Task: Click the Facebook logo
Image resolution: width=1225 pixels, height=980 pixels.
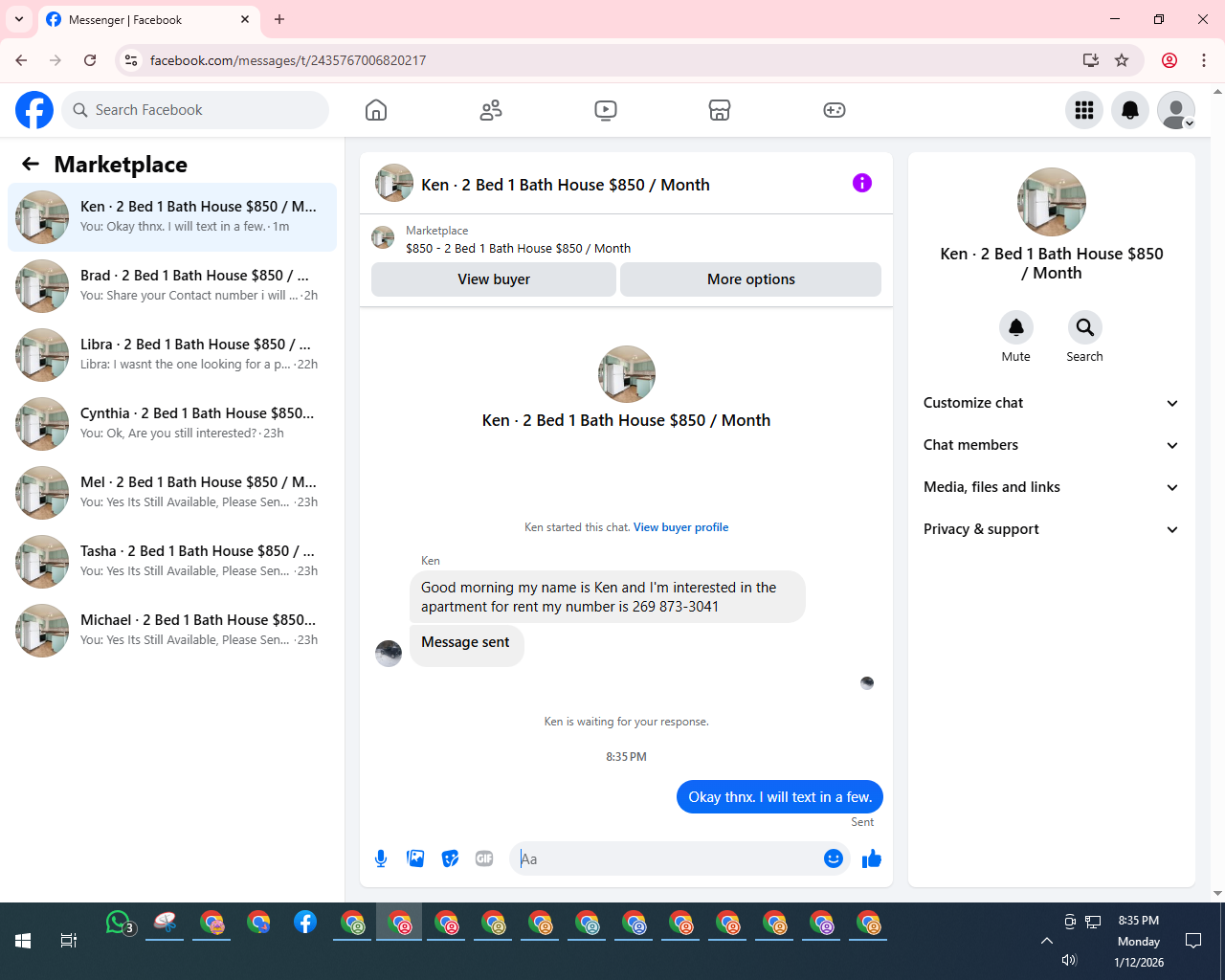Action: click(34, 110)
